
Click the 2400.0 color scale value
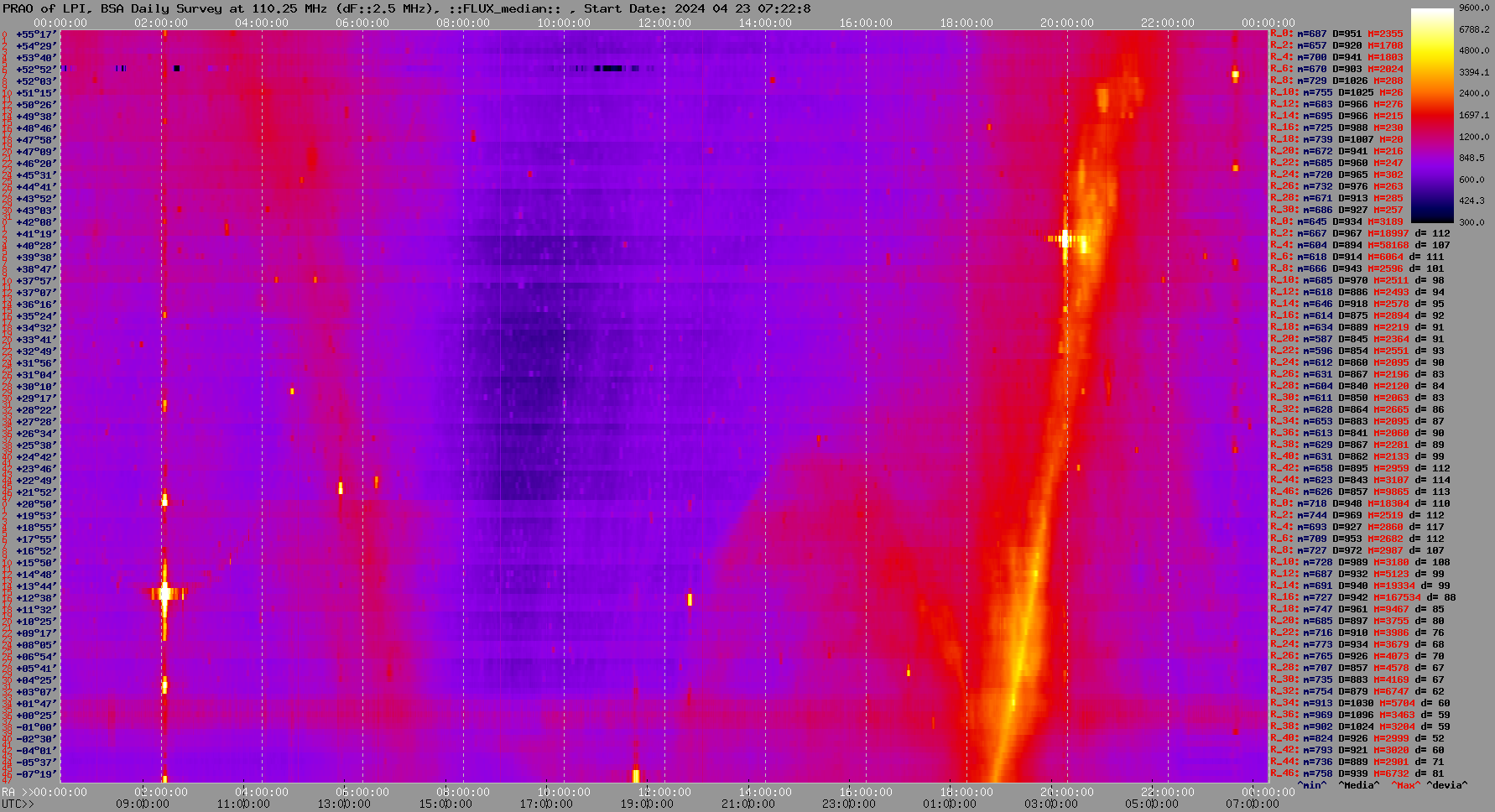(x=1474, y=93)
